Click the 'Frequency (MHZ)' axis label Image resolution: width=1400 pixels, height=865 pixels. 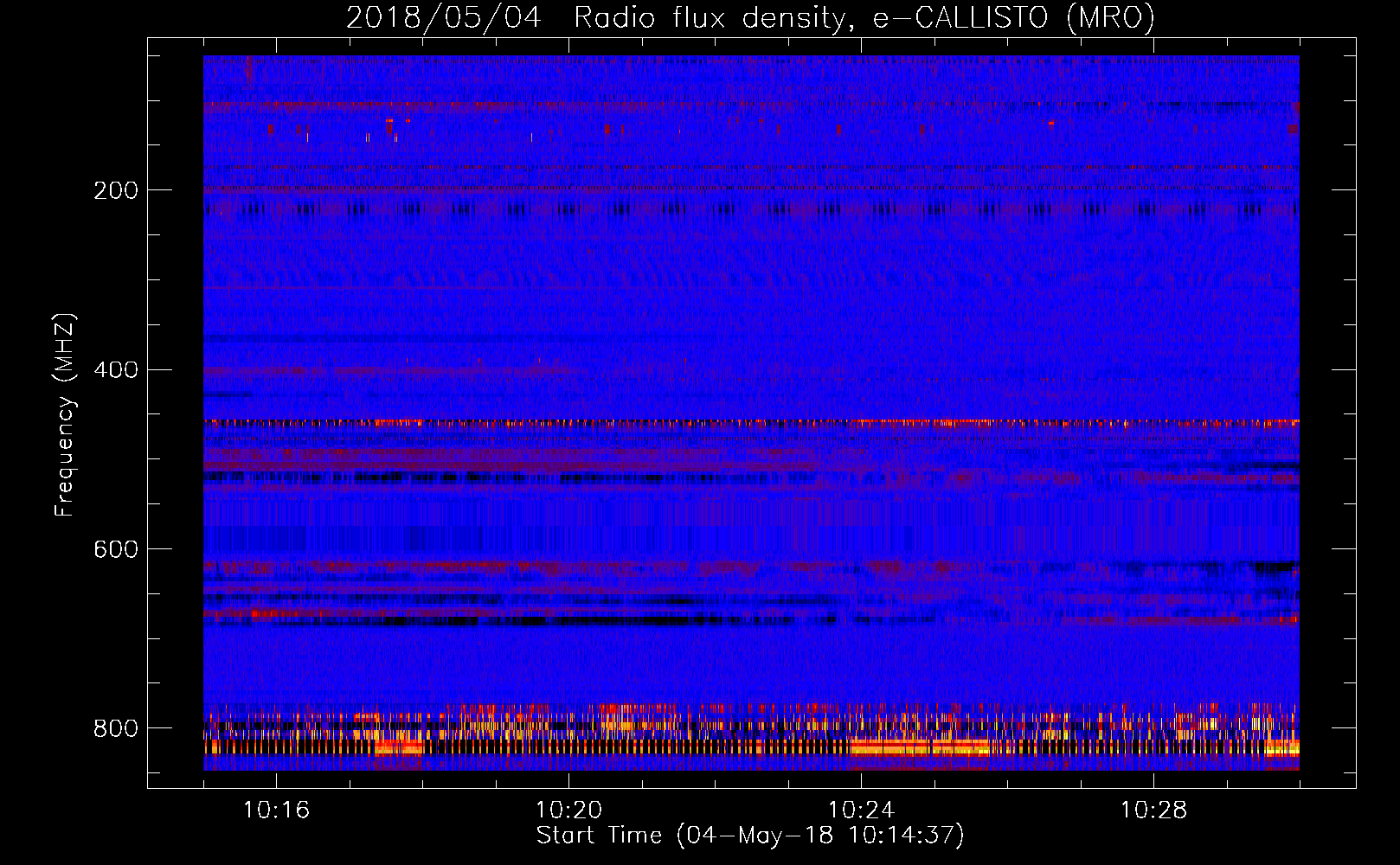point(65,415)
